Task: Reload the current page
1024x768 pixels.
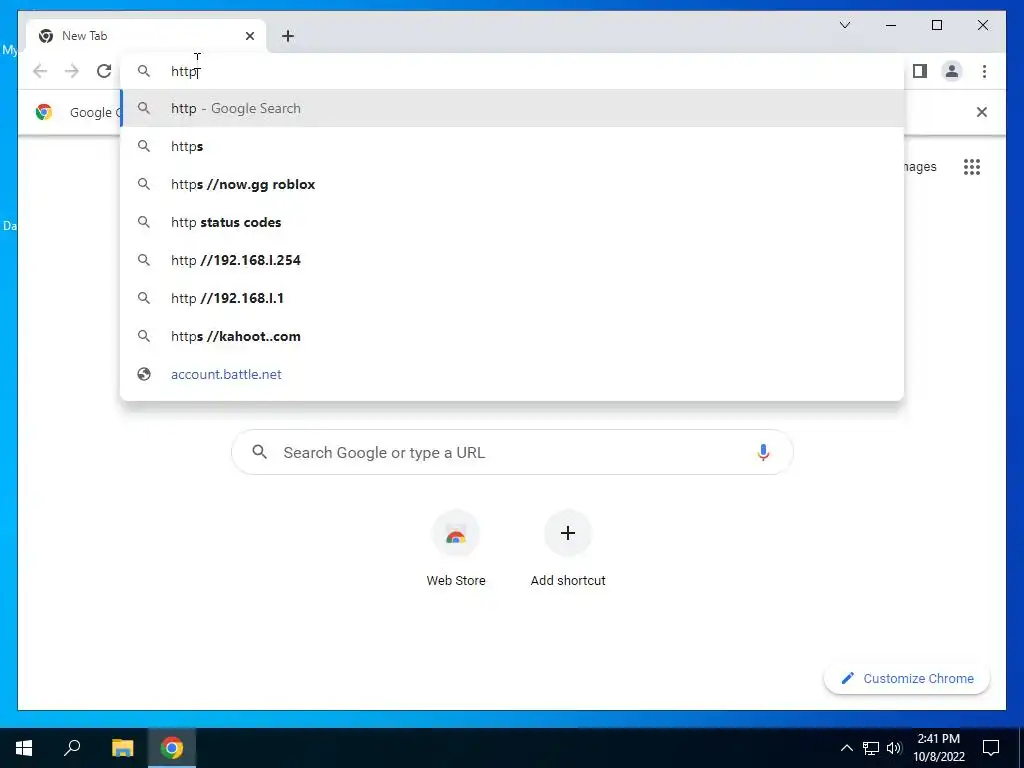Action: tap(104, 71)
